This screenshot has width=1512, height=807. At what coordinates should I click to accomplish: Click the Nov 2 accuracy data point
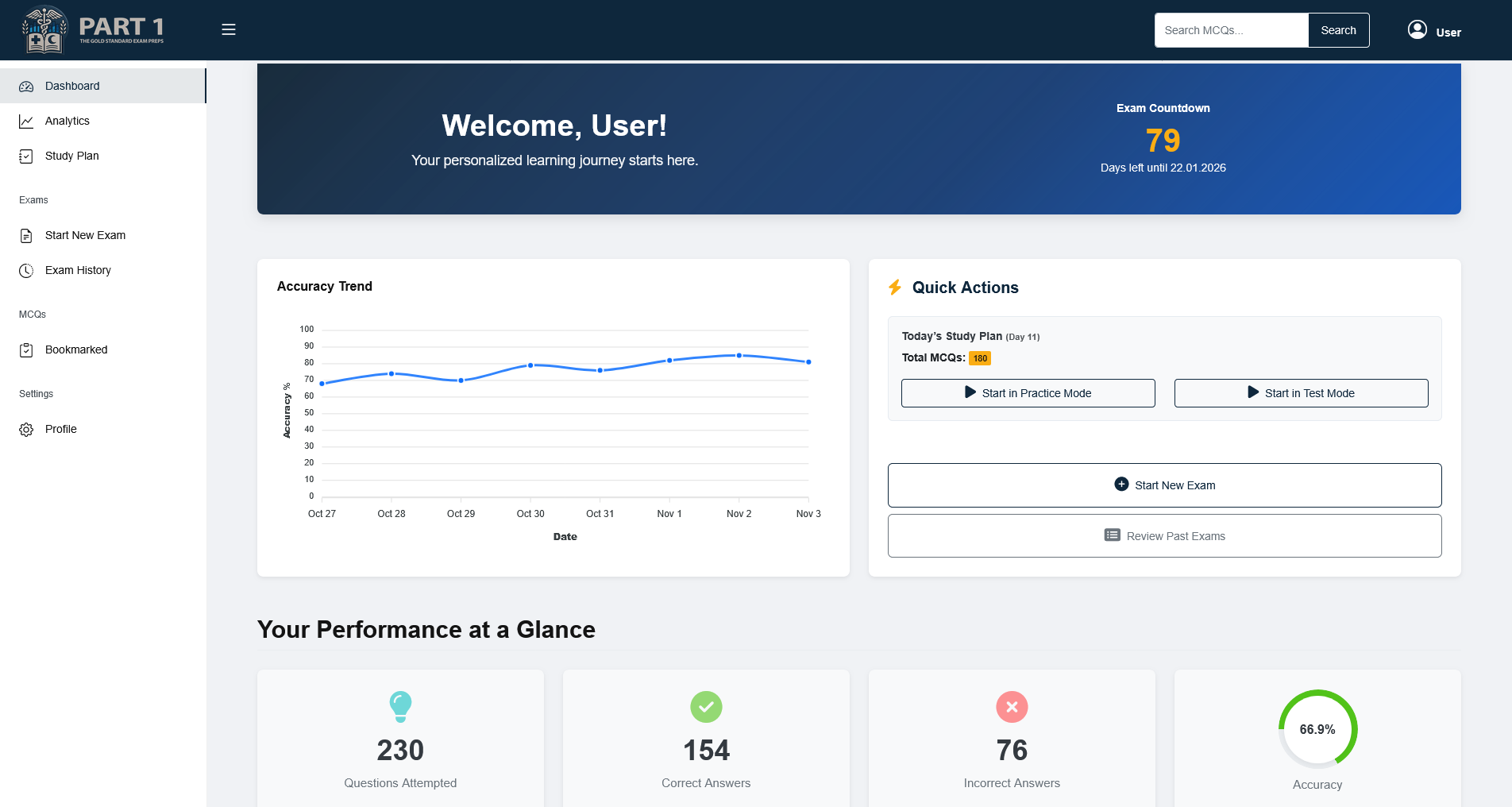pos(739,356)
